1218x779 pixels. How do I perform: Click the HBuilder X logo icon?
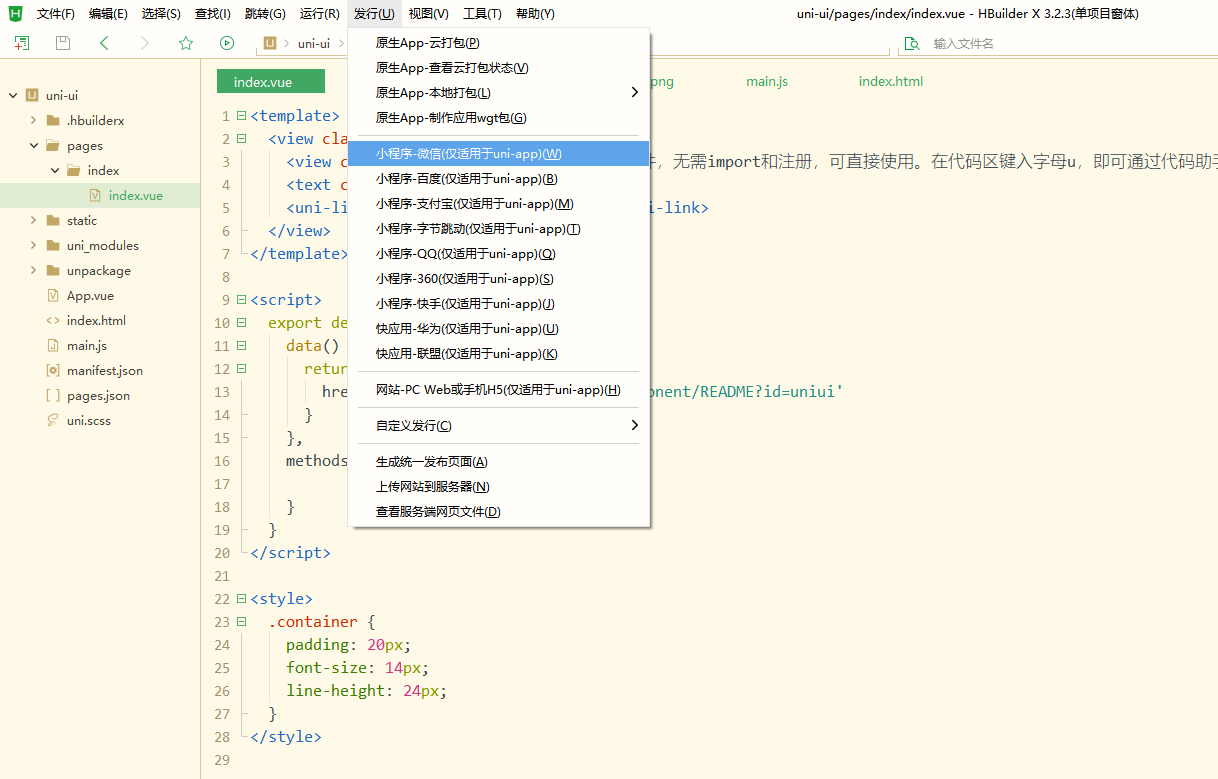tap(15, 13)
